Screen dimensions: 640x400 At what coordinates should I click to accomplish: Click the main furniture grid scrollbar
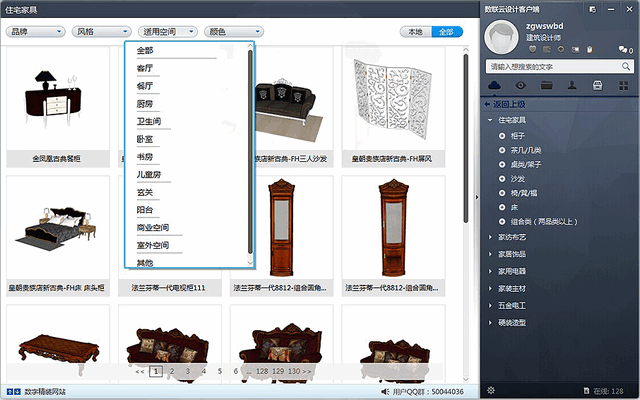(x=466, y=139)
